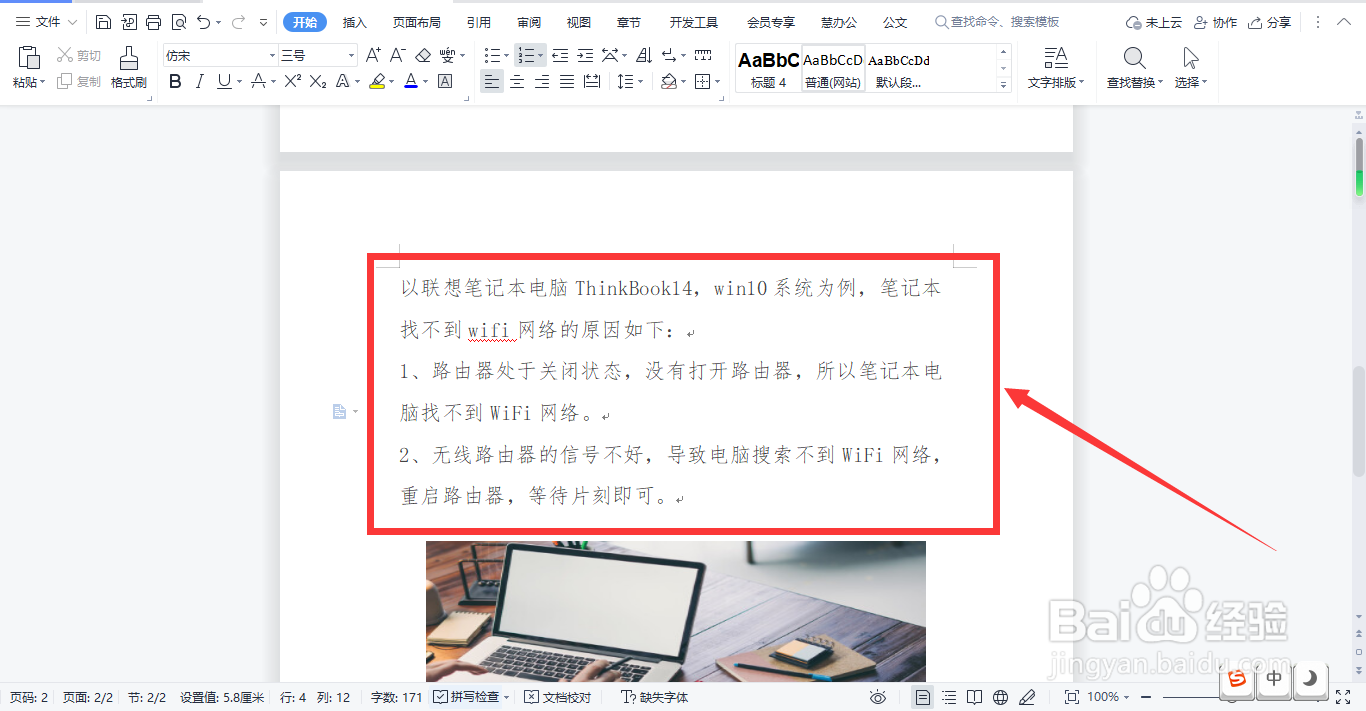Open the 开发工具 tab
1366x711 pixels.
694,22
